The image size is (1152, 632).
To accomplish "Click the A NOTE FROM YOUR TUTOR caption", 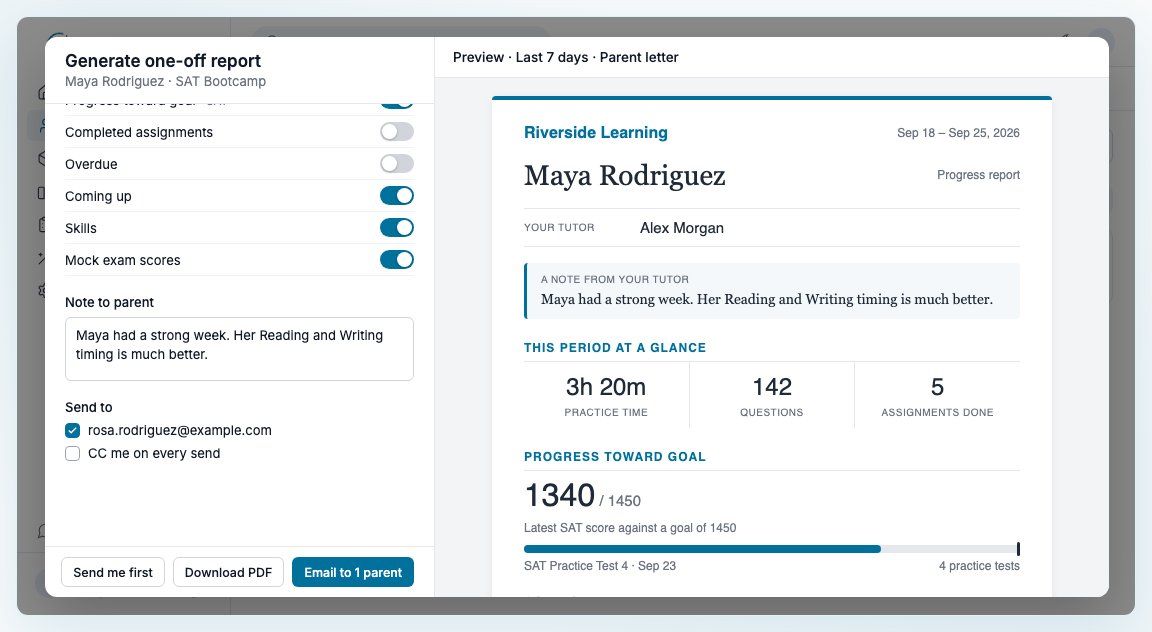I will (615, 279).
